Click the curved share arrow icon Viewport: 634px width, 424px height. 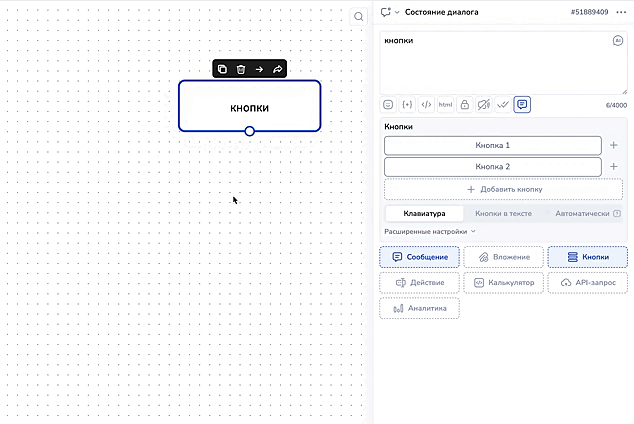[x=277, y=69]
